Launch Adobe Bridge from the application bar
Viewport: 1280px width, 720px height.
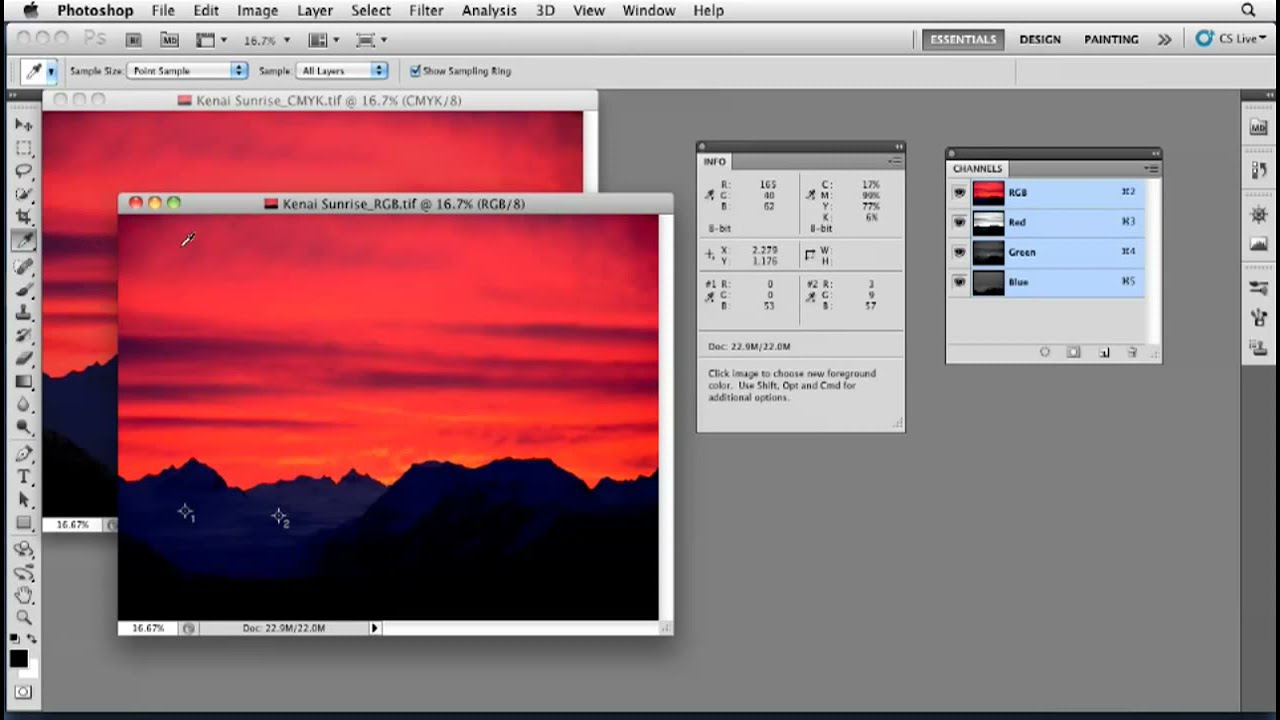point(133,40)
